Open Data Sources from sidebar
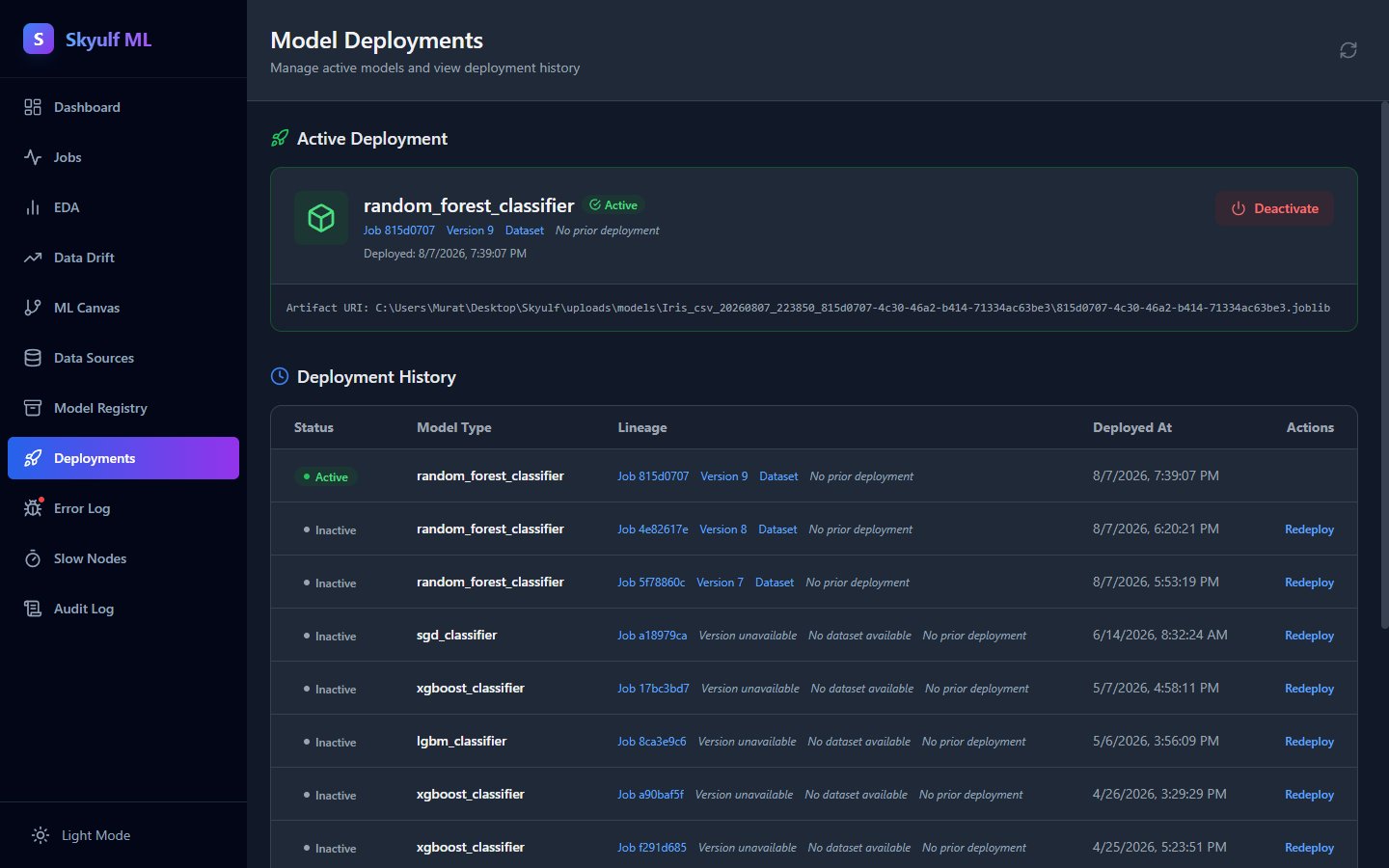Viewport: 1389px width, 868px height. point(123,358)
